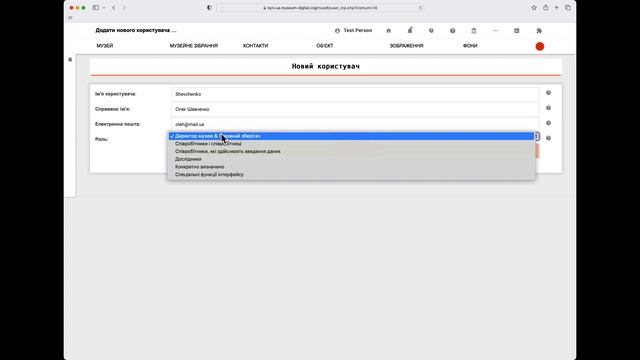Click Справжнє ім'я input field
640x360 pixels.
click(x=355, y=109)
